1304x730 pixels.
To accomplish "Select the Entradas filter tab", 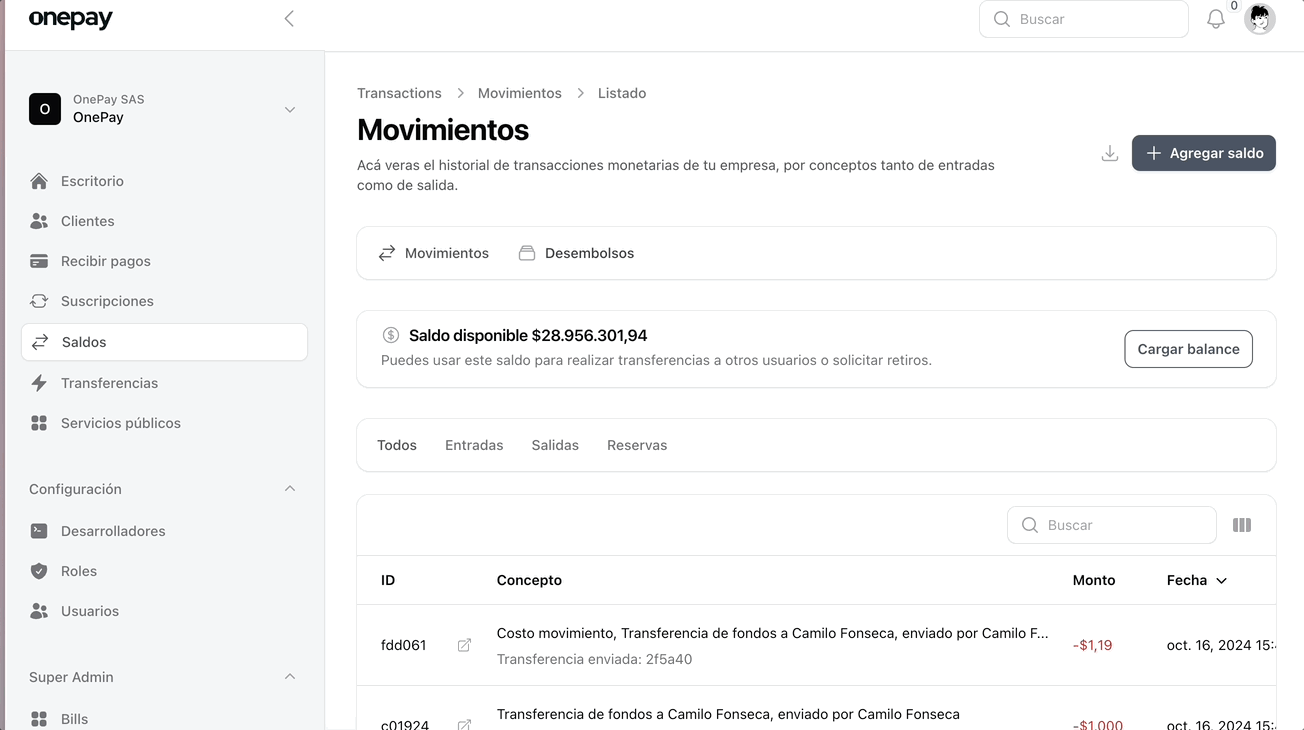I will pyautogui.click(x=474, y=445).
